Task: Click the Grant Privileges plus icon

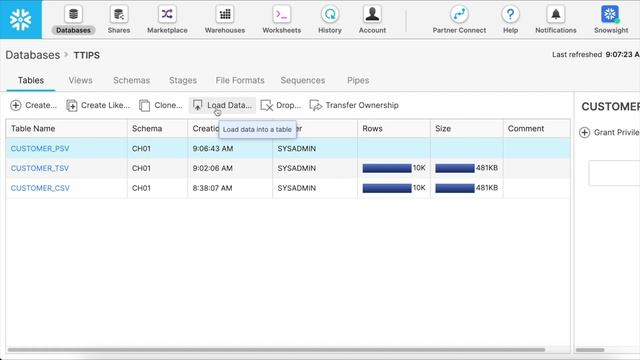Action: [x=584, y=132]
